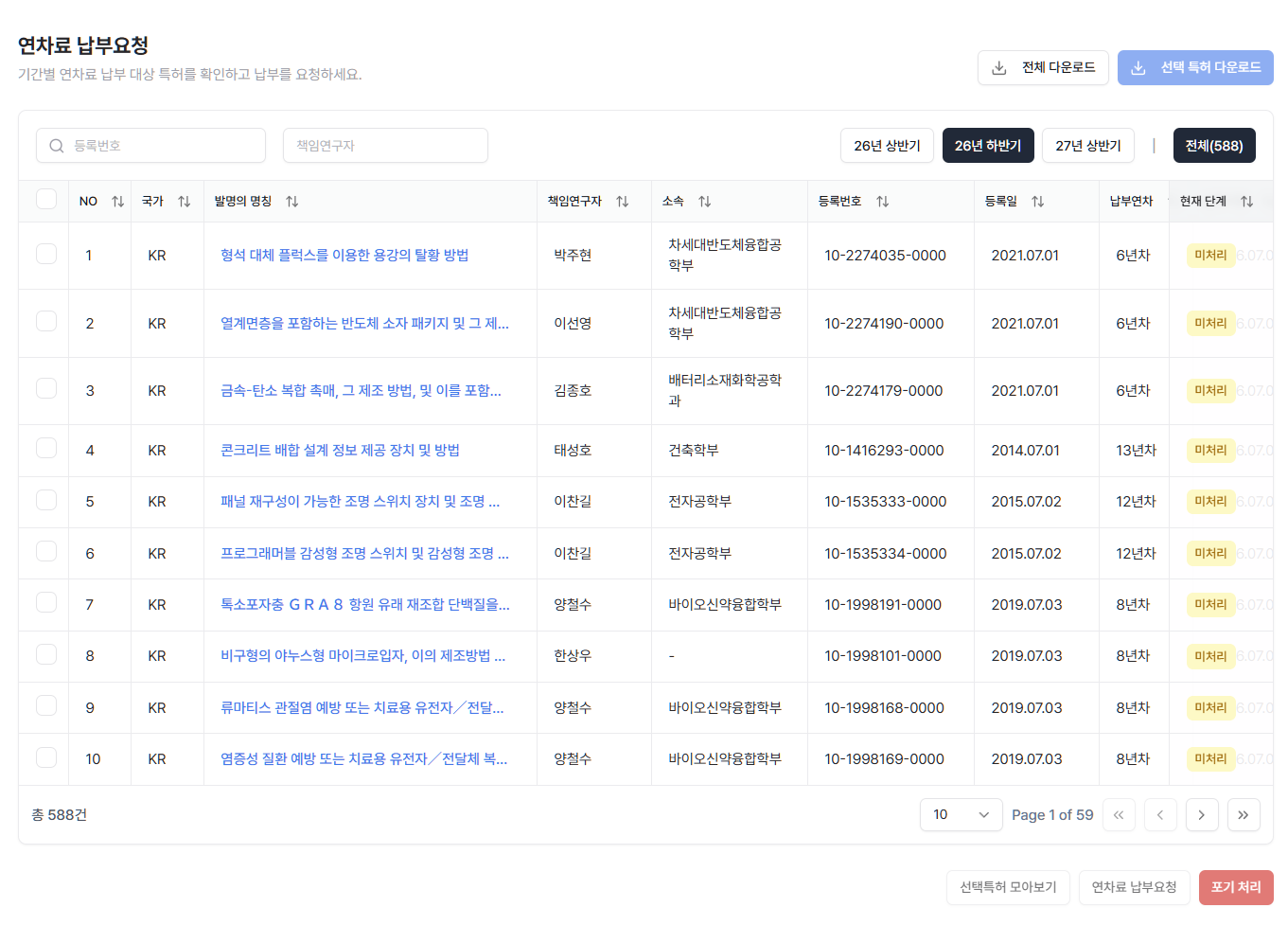Open the page size dropdown showing 10
This screenshot has width=1288, height=943.
pyautogui.click(x=961, y=814)
